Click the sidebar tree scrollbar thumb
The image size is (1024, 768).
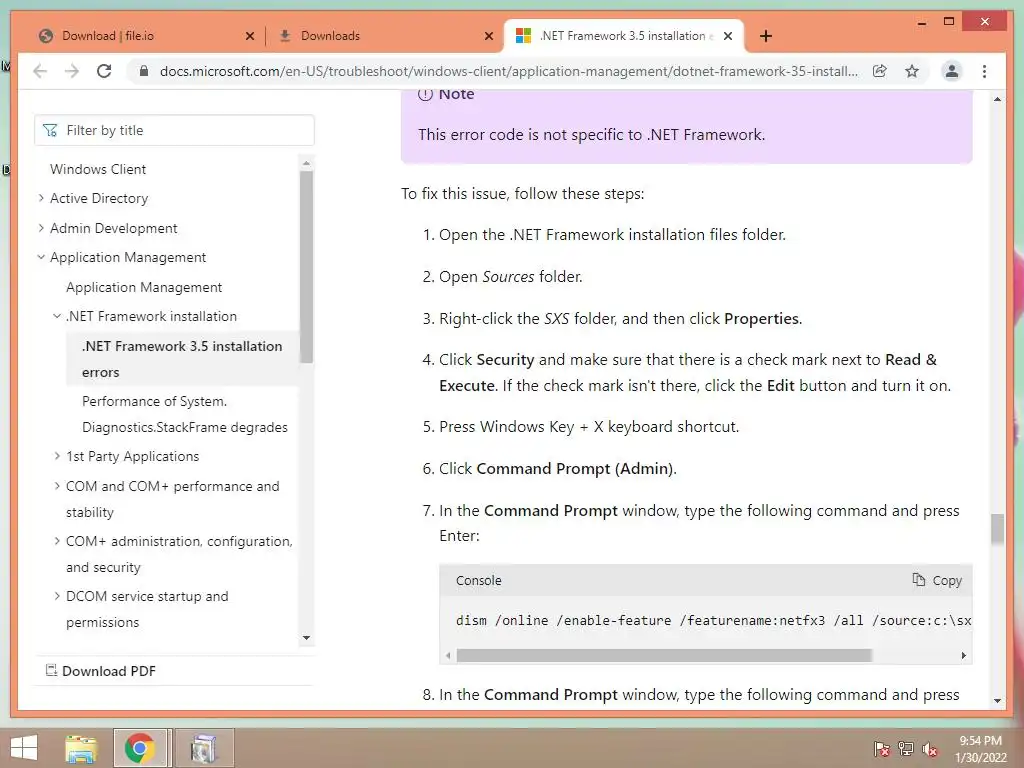pos(306,266)
